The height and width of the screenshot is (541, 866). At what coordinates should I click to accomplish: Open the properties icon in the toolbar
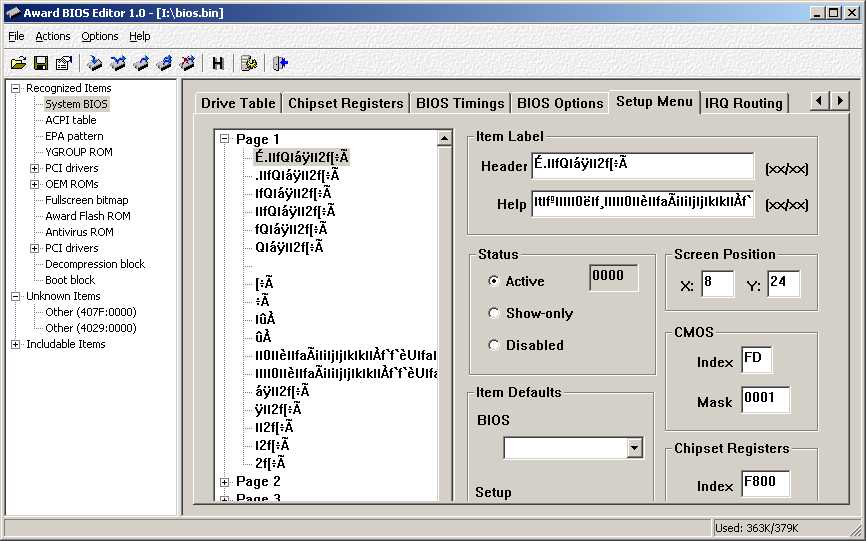[x=64, y=63]
